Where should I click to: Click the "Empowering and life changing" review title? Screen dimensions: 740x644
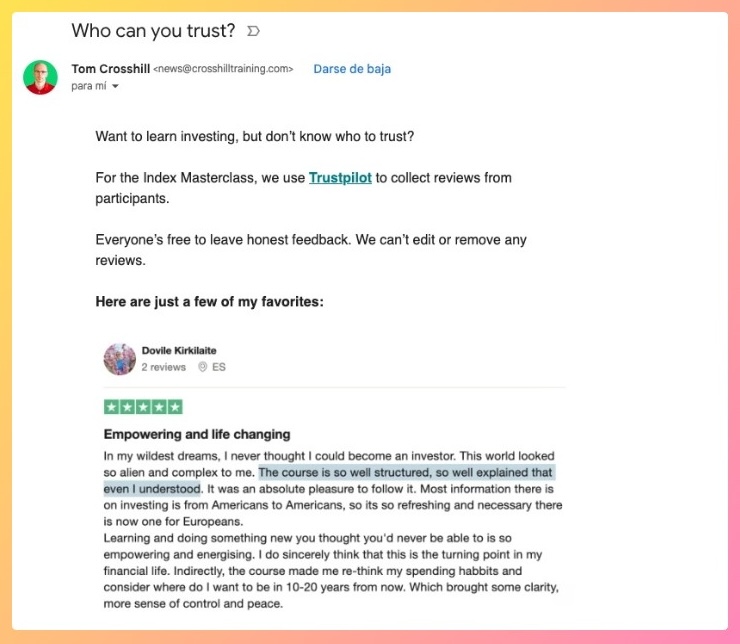tap(197, 434)
